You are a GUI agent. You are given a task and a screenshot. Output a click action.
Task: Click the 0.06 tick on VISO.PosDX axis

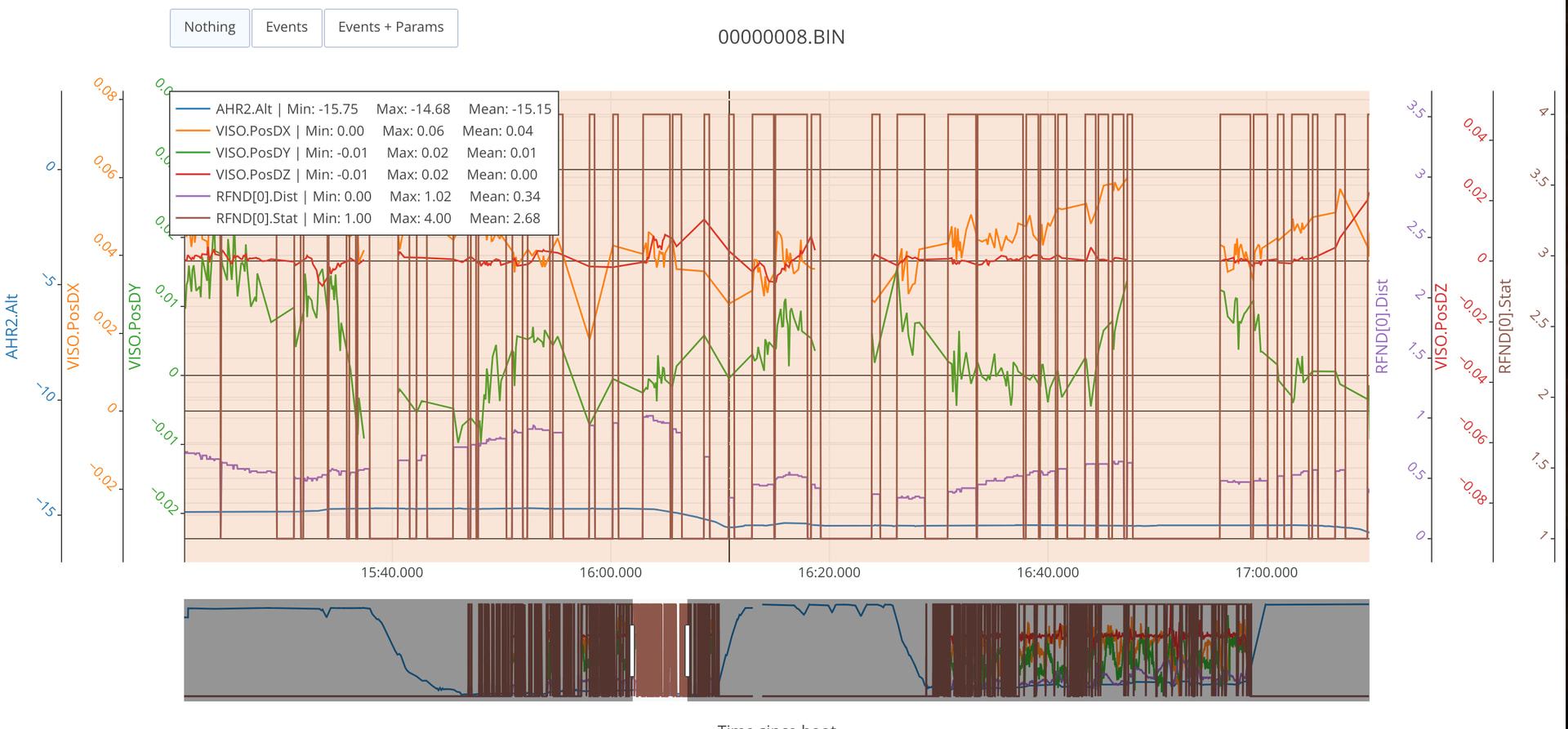click(105, 167)
